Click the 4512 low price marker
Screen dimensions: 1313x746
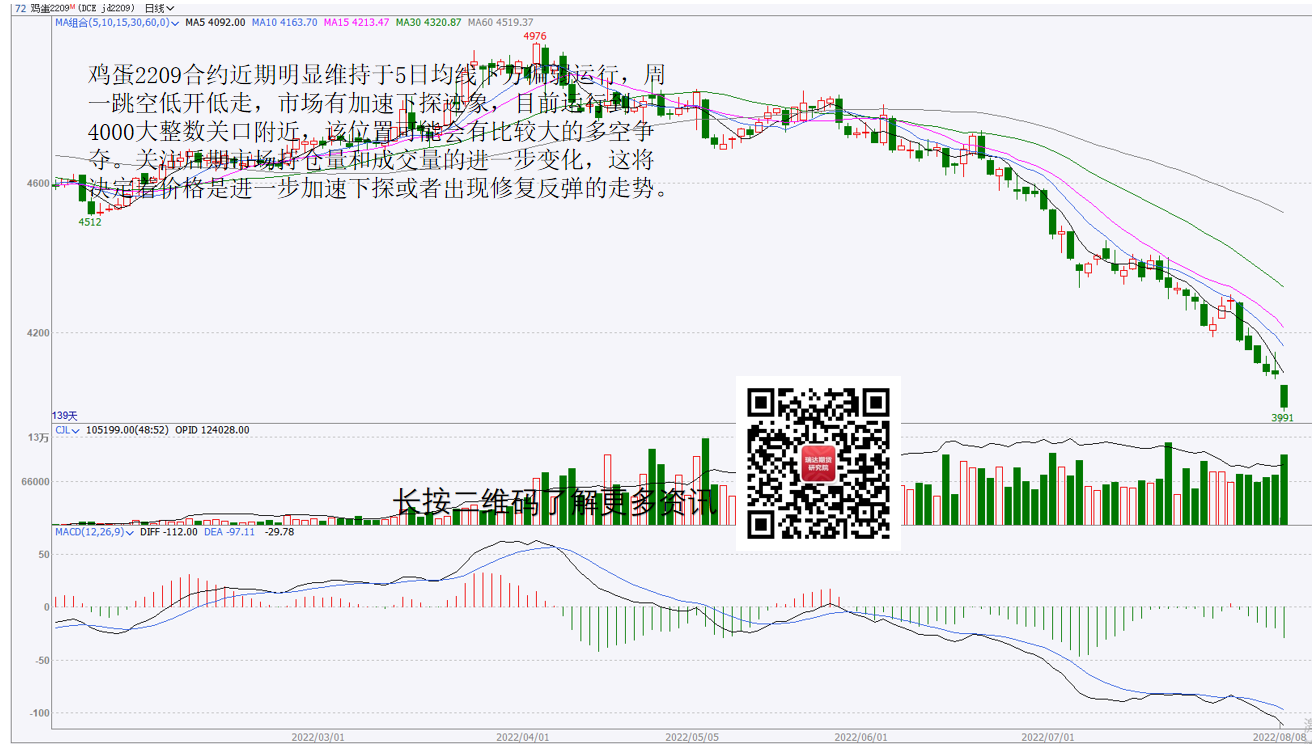click(x=90, y=222)
